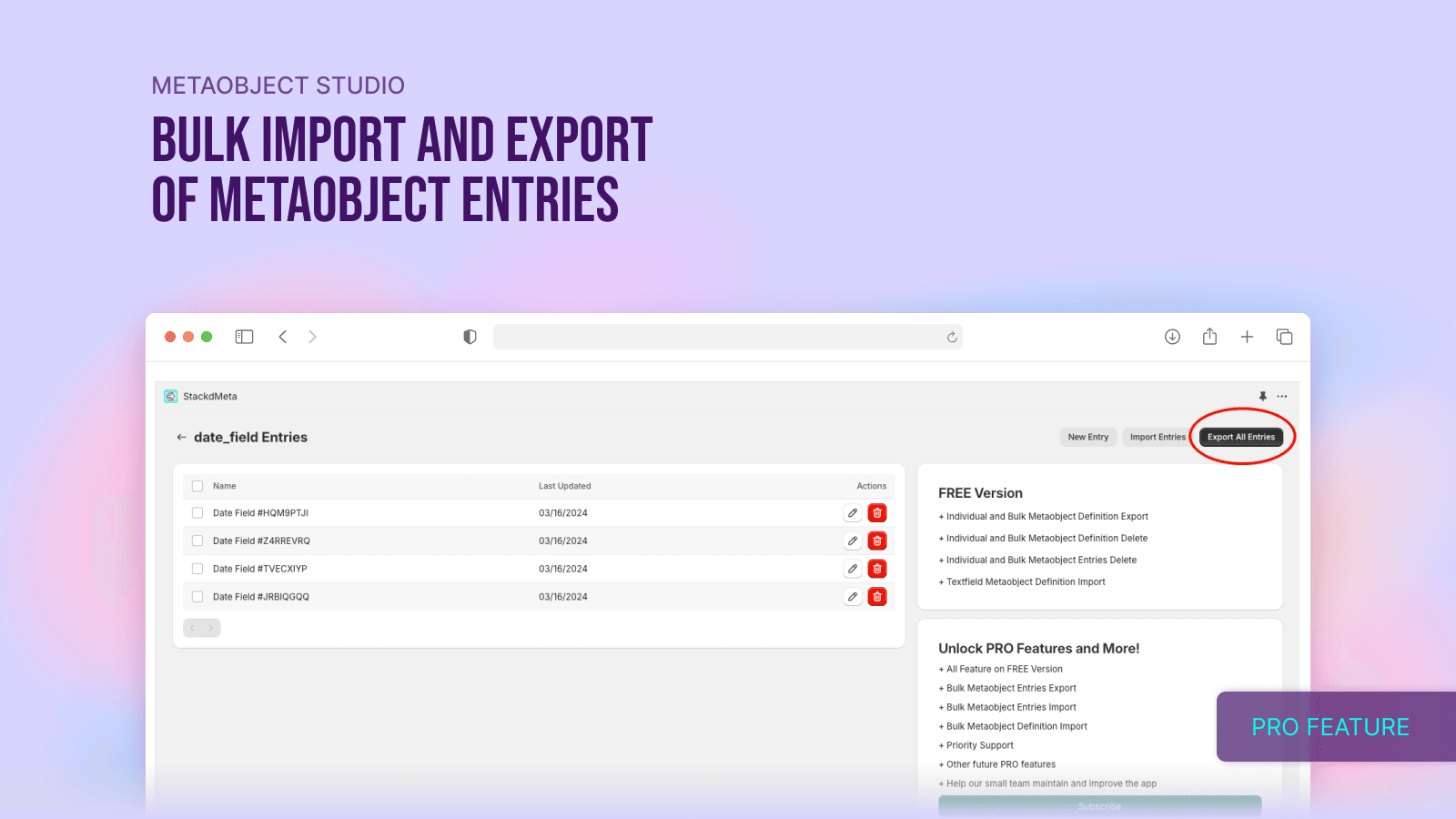Go back using the arrow beside date_field Entries
The width and height of the screenshot is (1456, 819).
[x=180, y=437]
